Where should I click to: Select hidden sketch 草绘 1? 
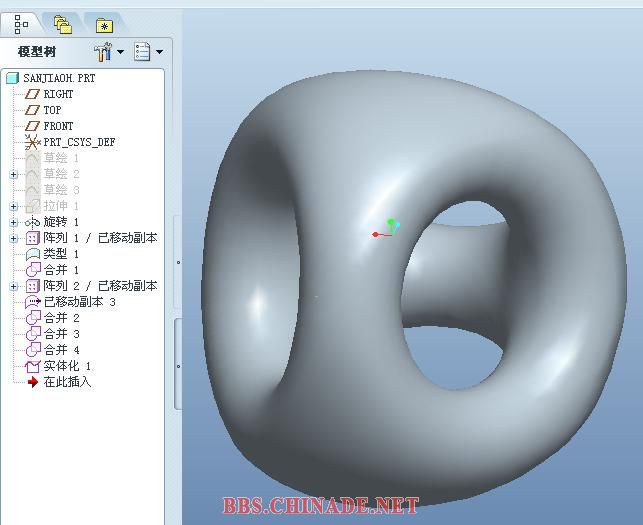coord(61,158)
